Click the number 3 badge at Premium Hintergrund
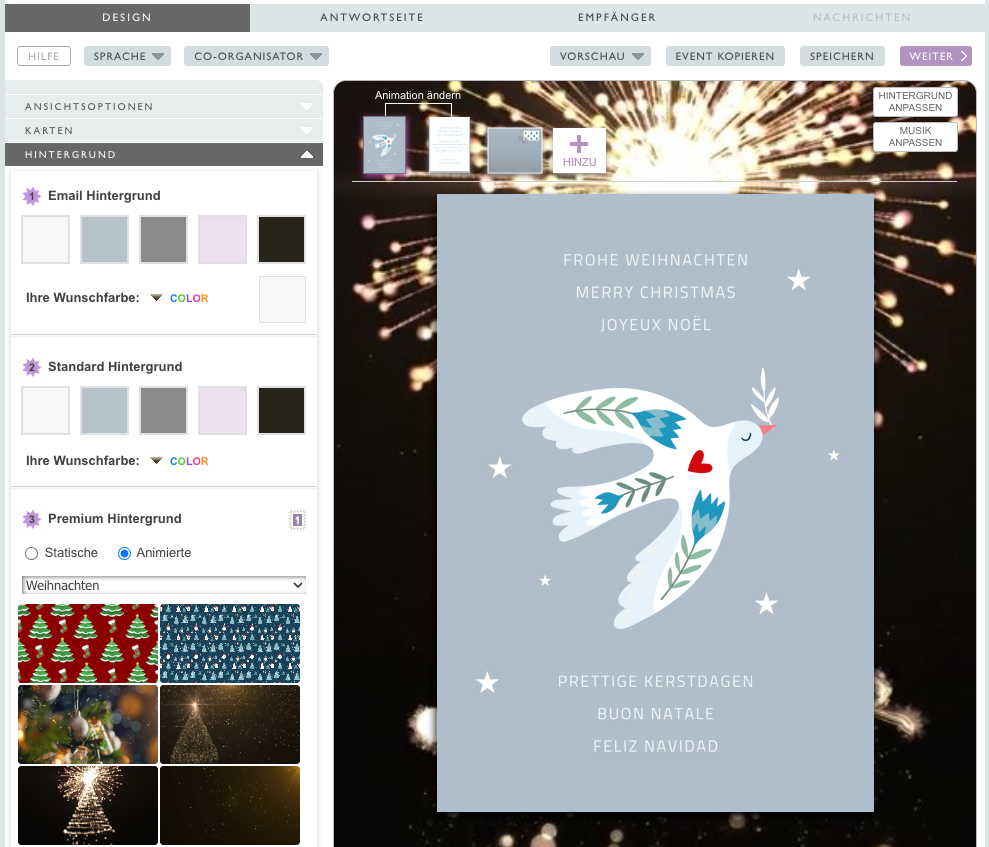Screen dimensions: 989x847 [32, 519]
